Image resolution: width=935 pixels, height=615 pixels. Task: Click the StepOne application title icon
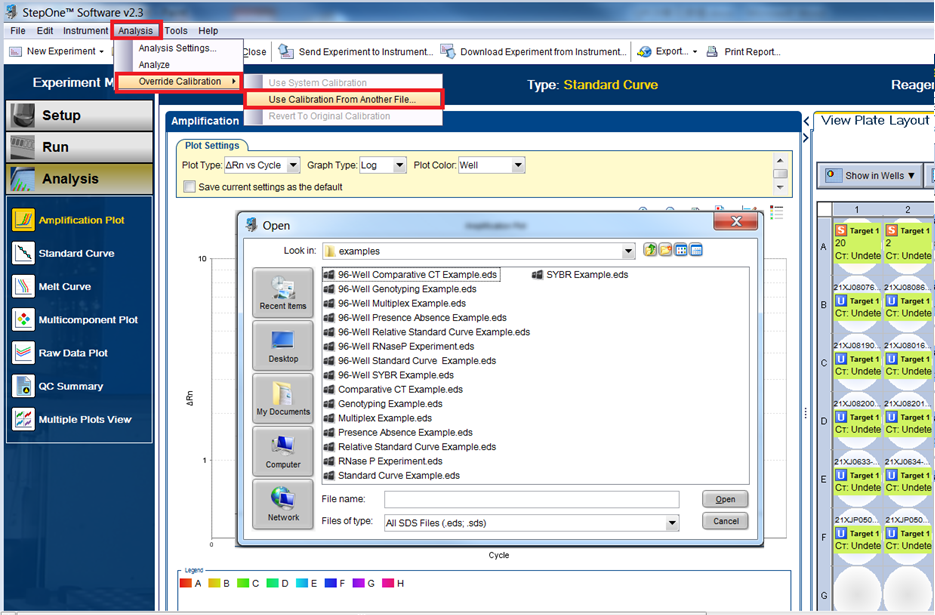pyautogui.click(x=11, y=11)
